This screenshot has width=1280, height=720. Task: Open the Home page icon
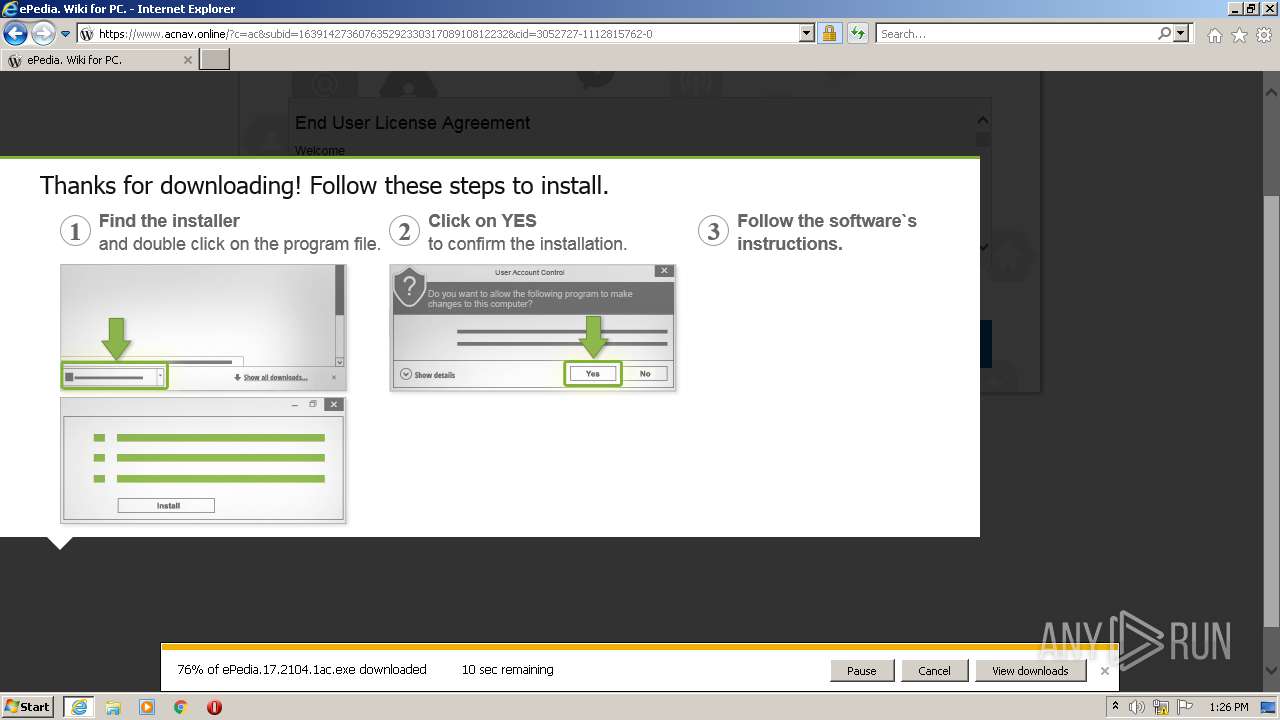1214,35
